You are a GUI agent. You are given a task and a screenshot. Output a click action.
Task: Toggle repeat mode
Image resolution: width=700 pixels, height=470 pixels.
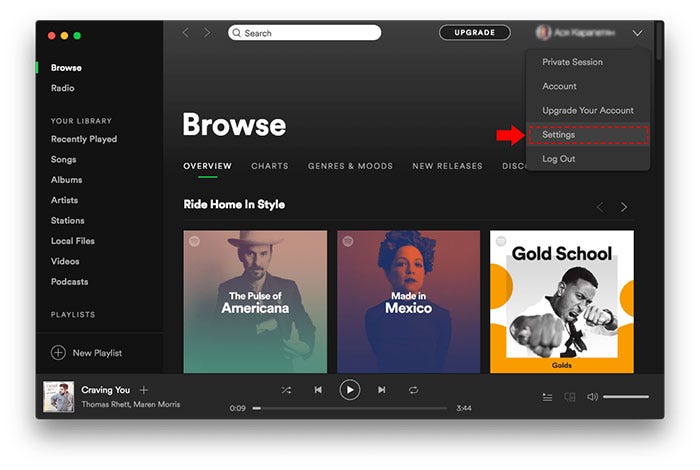pyautogui.click(x=413, y=390)
